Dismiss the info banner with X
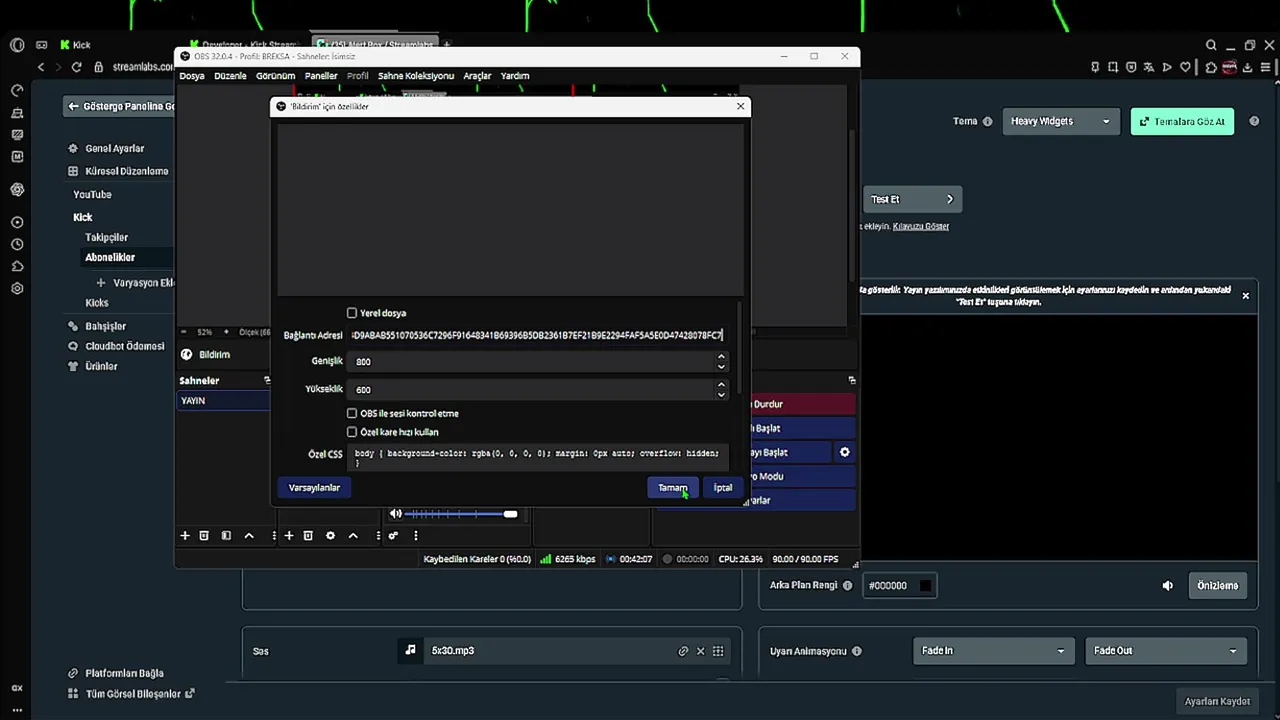This screenshot has width=1280, height=720. point(1245,296)
